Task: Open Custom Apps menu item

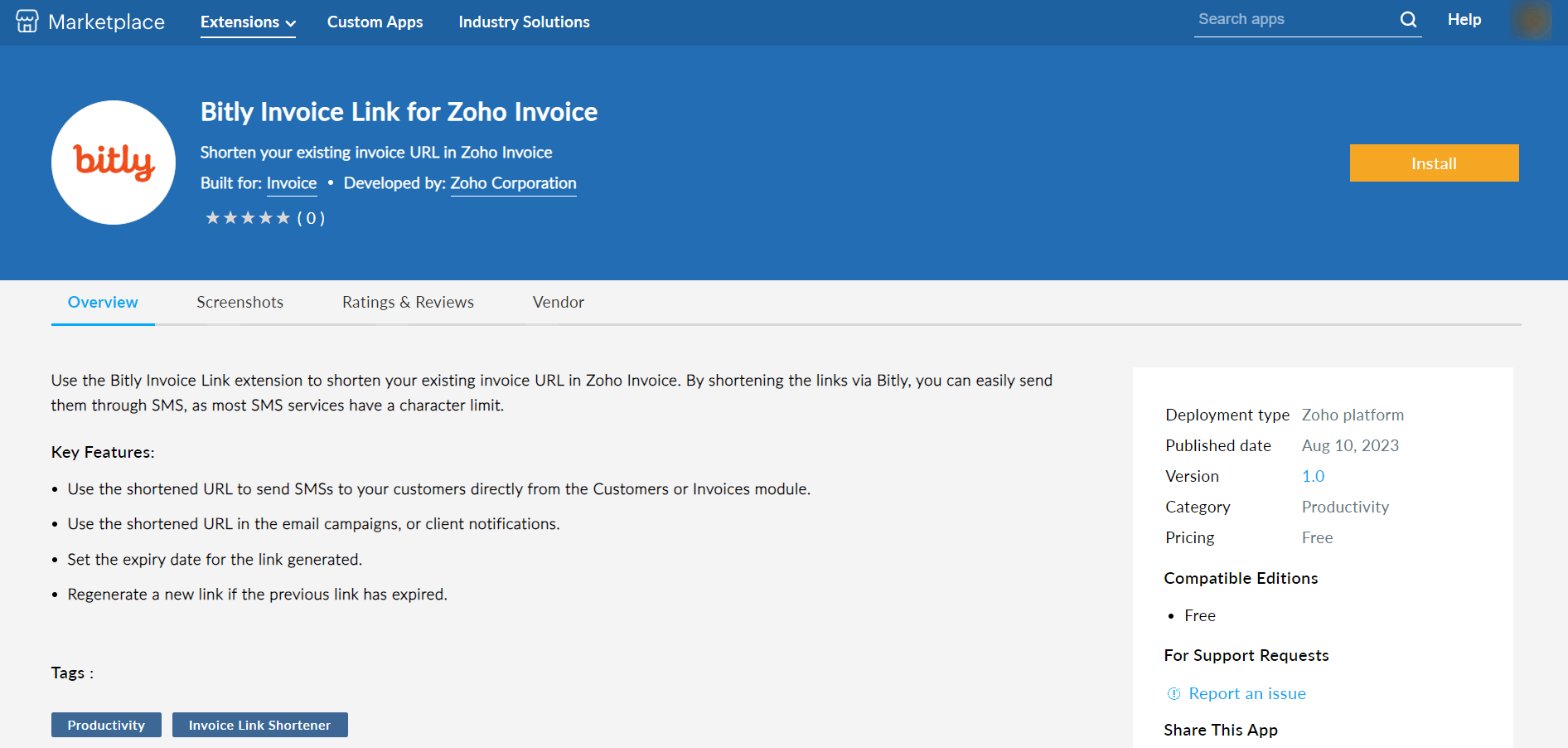Action: (375, 22)
